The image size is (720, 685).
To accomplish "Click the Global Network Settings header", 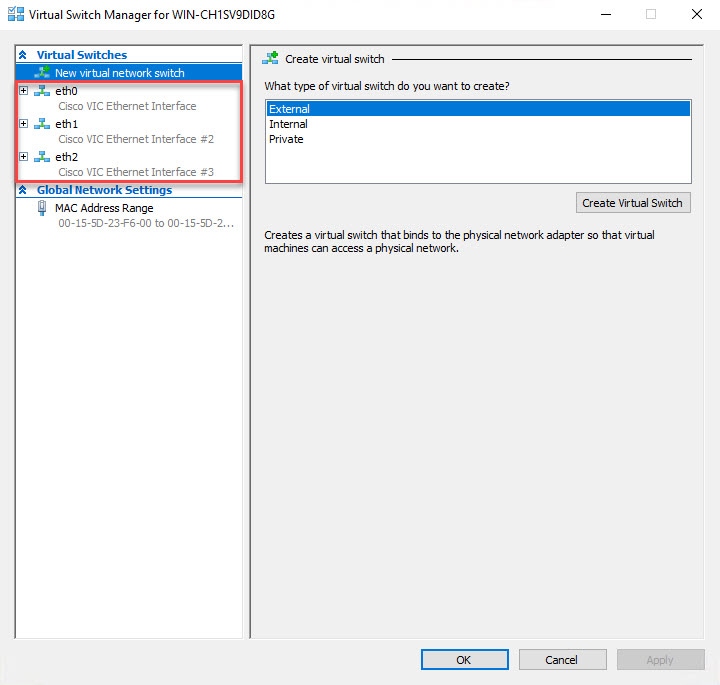I will 104,190.
